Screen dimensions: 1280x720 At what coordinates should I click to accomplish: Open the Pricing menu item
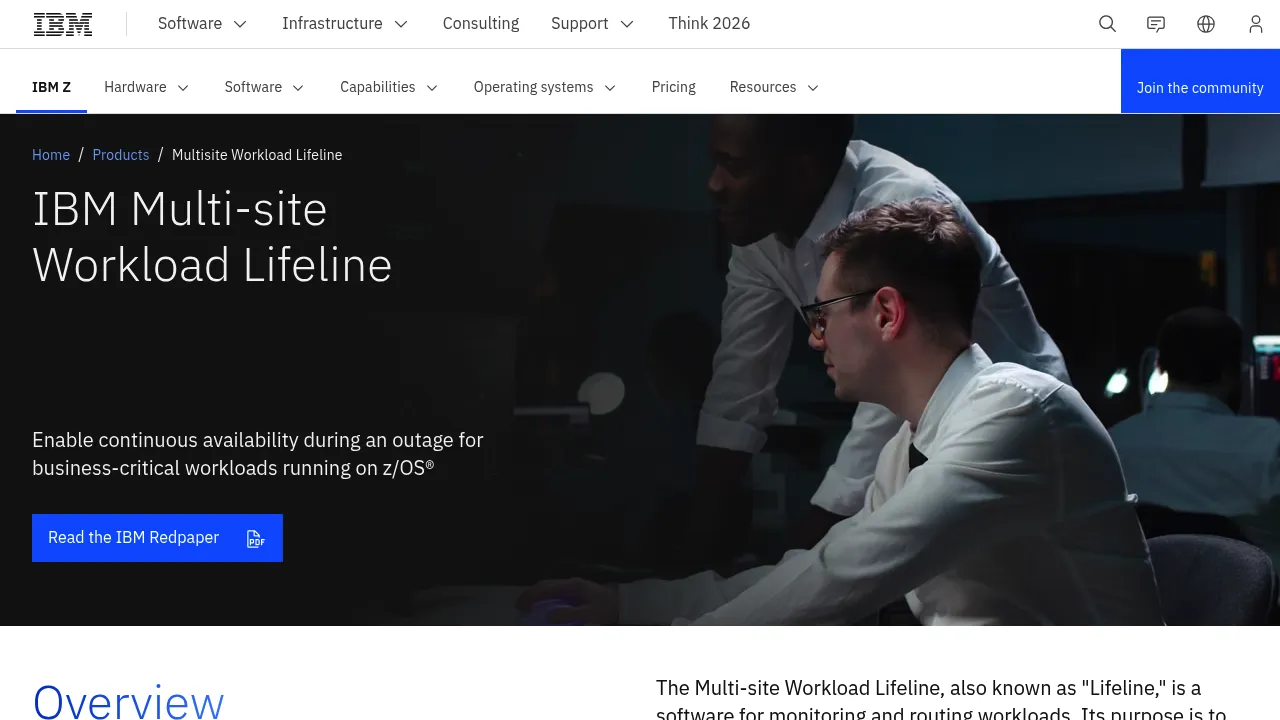click(x=674, y=87)
